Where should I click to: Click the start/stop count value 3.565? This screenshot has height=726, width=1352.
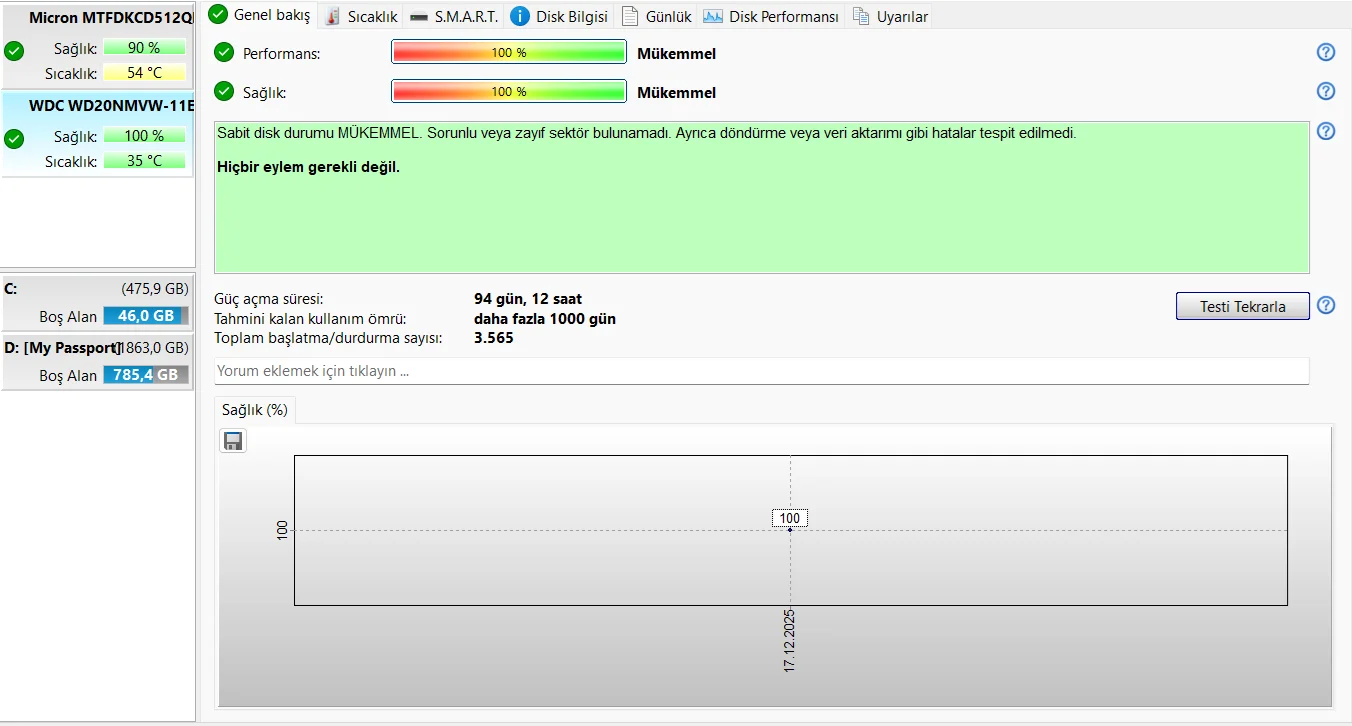coord(494,338)
